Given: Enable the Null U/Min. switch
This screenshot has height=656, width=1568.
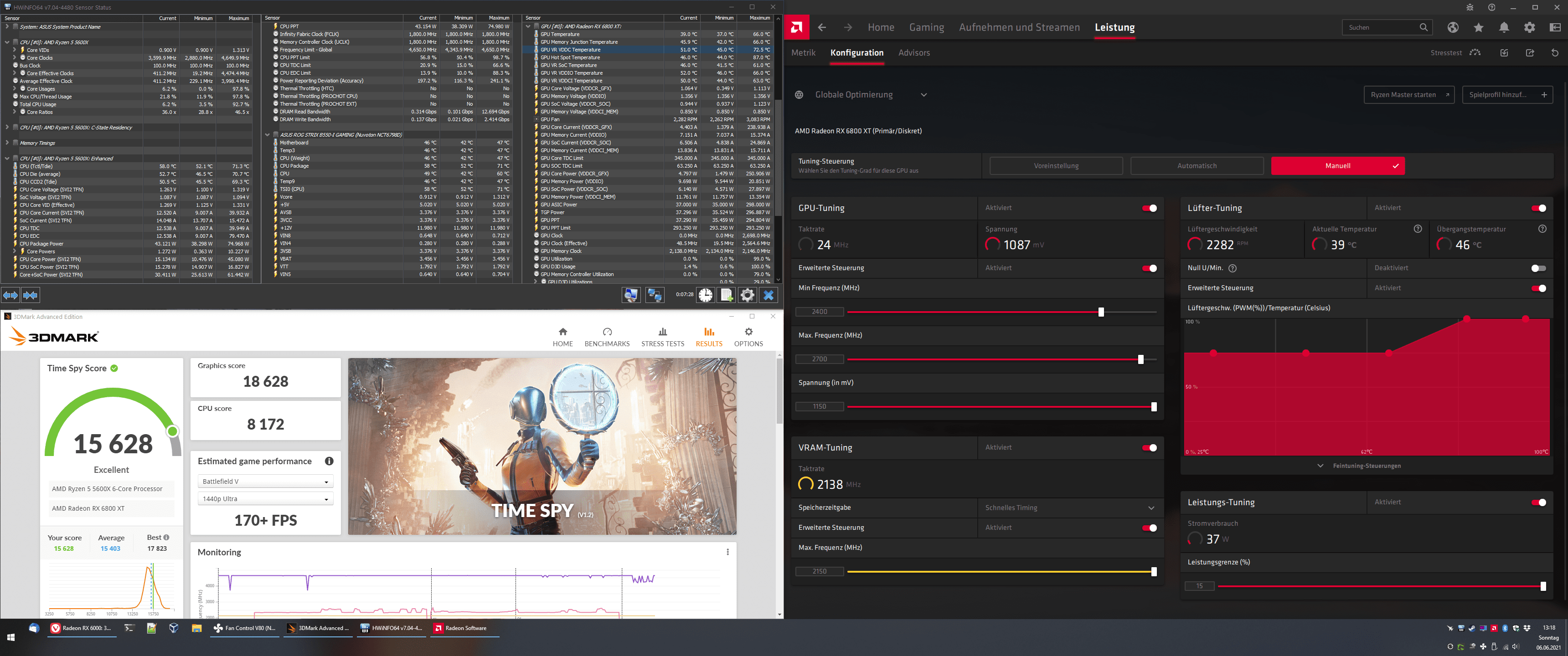Looking at the screenshot, I should pos(1538,268).
